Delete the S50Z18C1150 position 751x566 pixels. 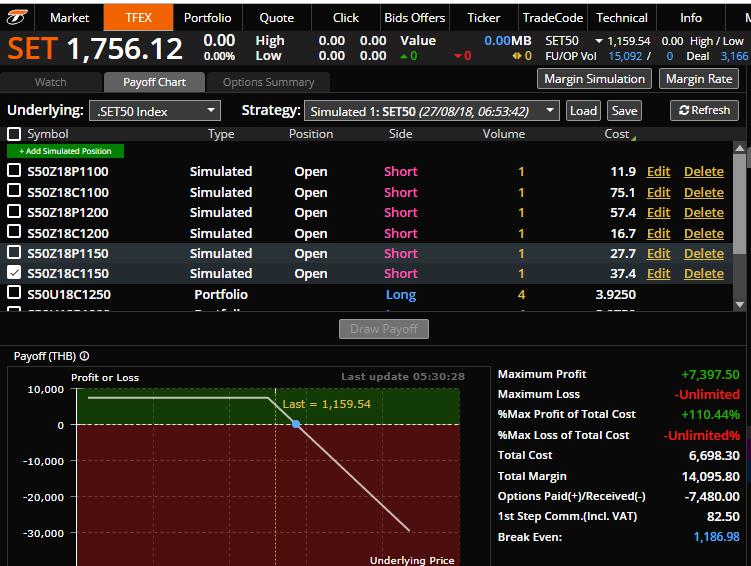tap(704, 273)
